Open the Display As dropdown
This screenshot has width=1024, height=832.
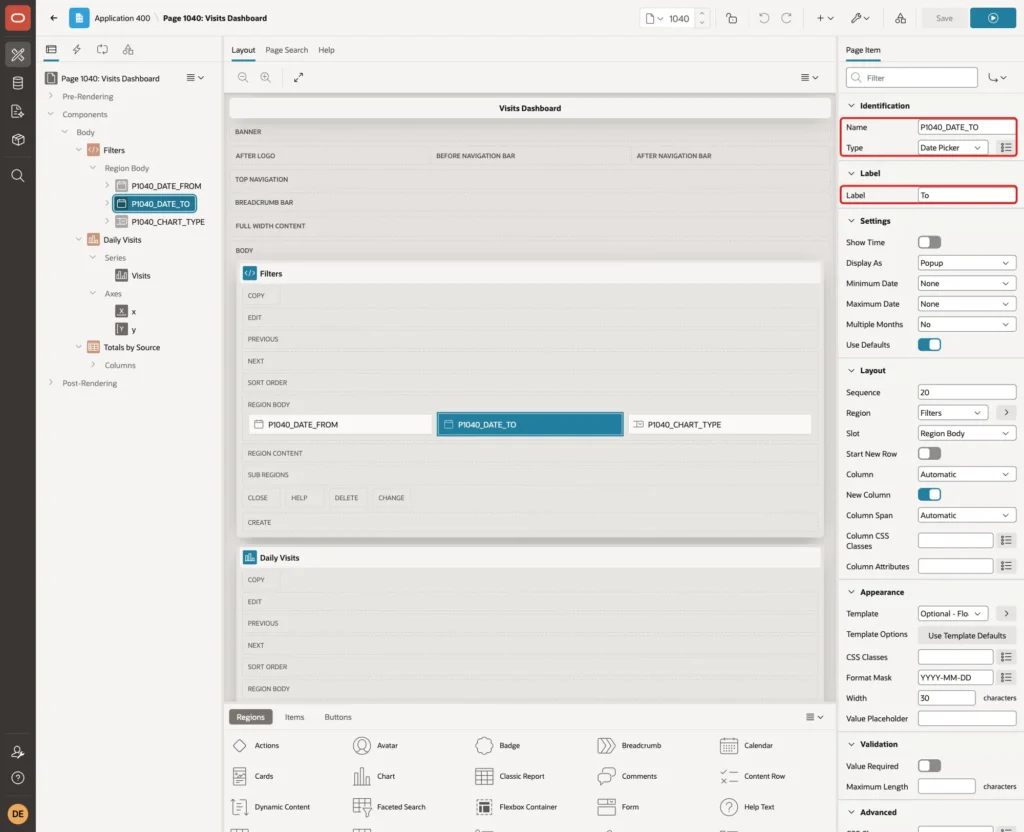click(967, 263)
